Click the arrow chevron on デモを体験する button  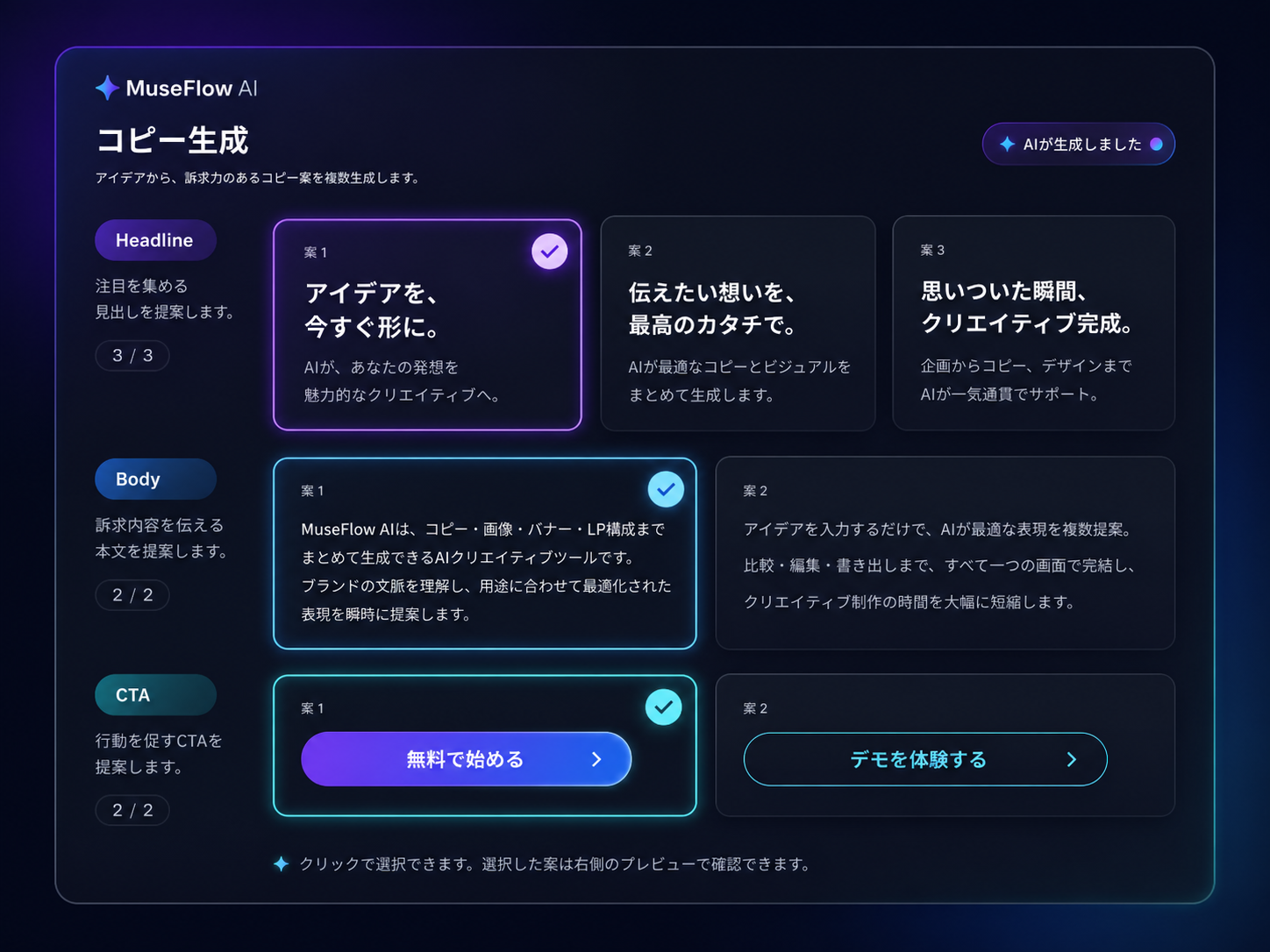[x=1071, y=759]
